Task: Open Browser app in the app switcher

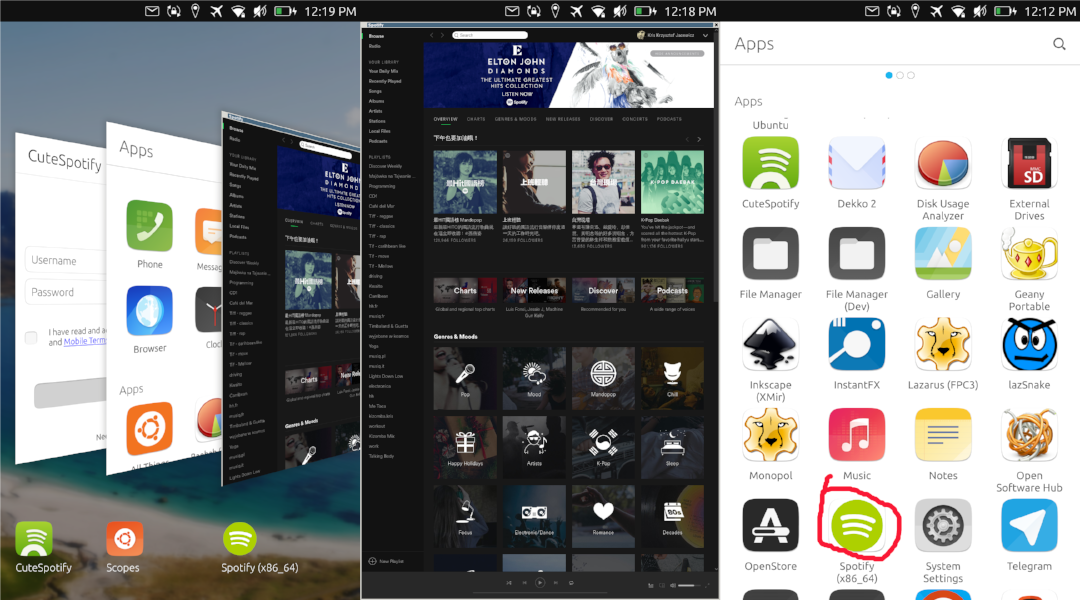Action: pos(149,311)
